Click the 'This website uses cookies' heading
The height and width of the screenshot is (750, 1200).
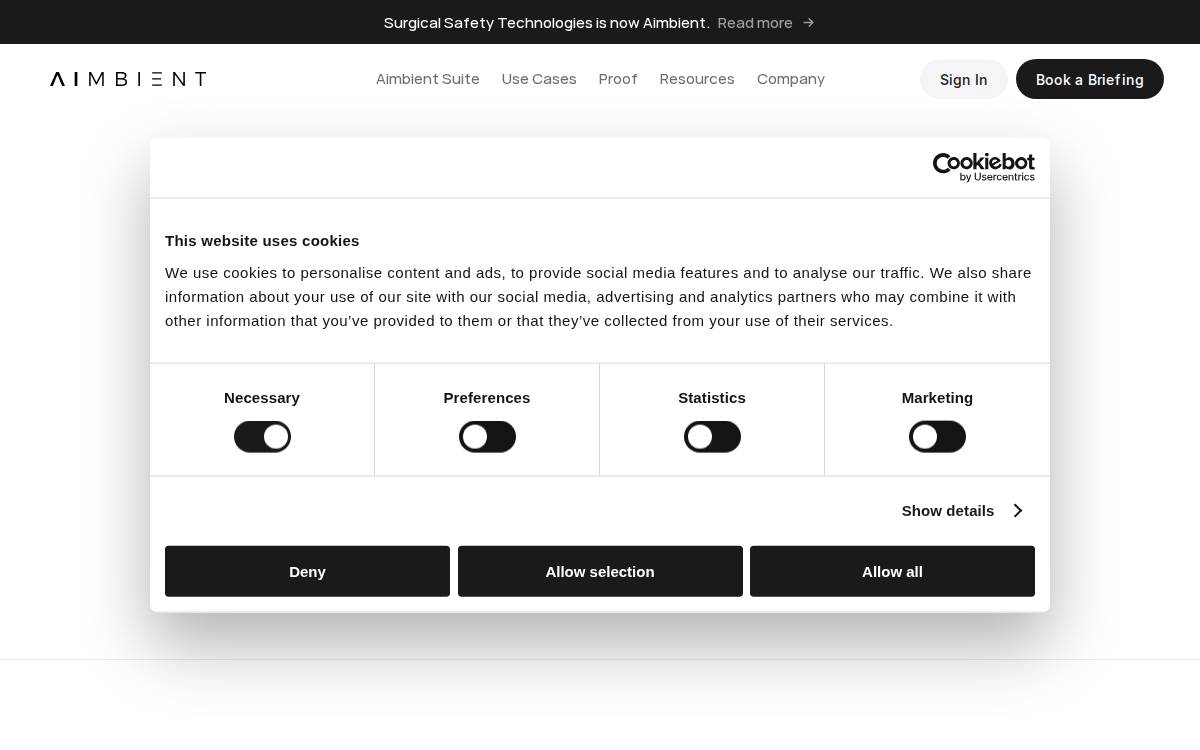[262, 241]
